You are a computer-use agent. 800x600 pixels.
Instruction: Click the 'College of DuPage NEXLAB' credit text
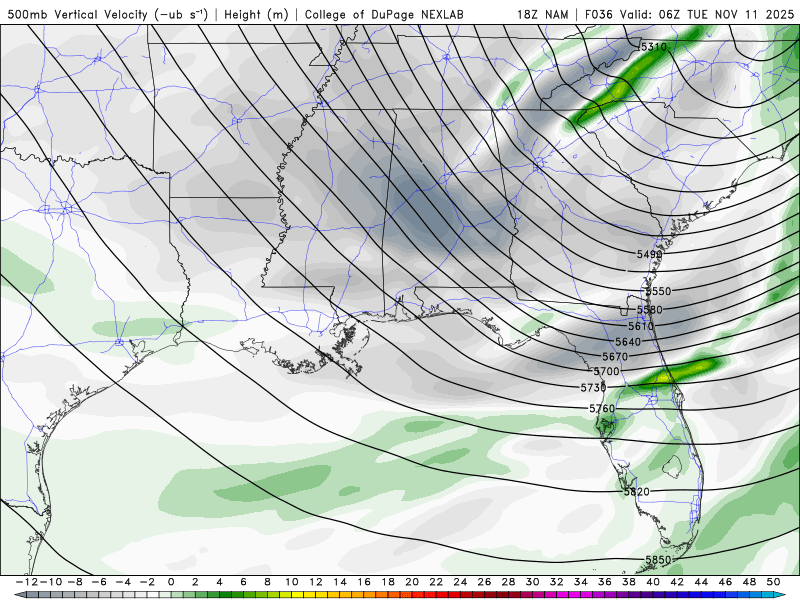(384, 14)
